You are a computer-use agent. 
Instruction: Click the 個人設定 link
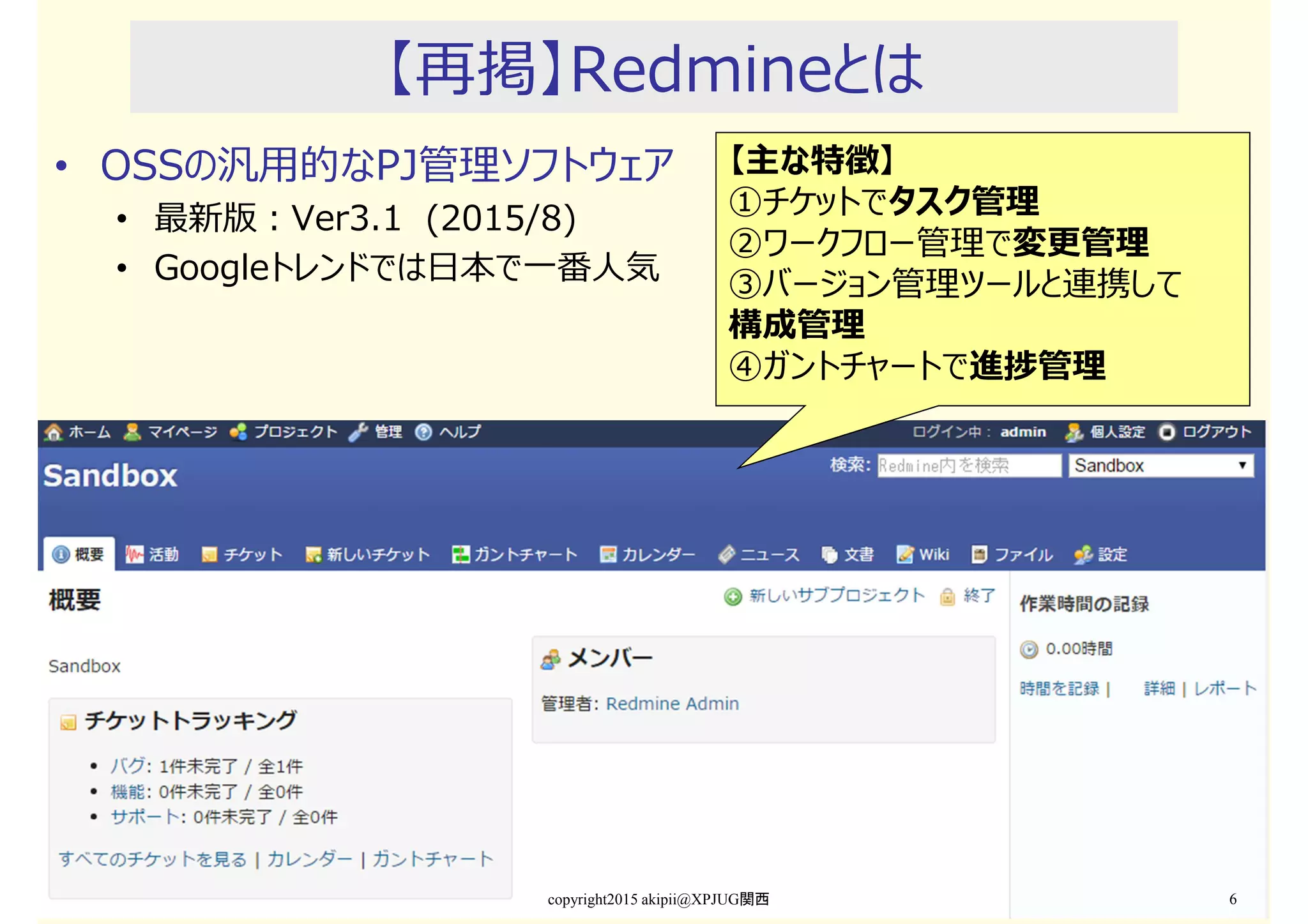pos(1118,432)
